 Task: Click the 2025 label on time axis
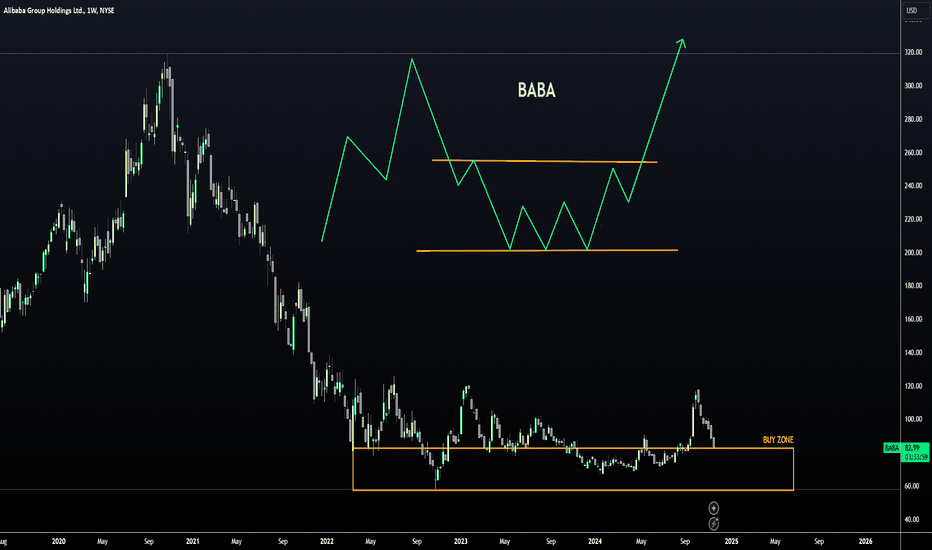pos(731,541)
